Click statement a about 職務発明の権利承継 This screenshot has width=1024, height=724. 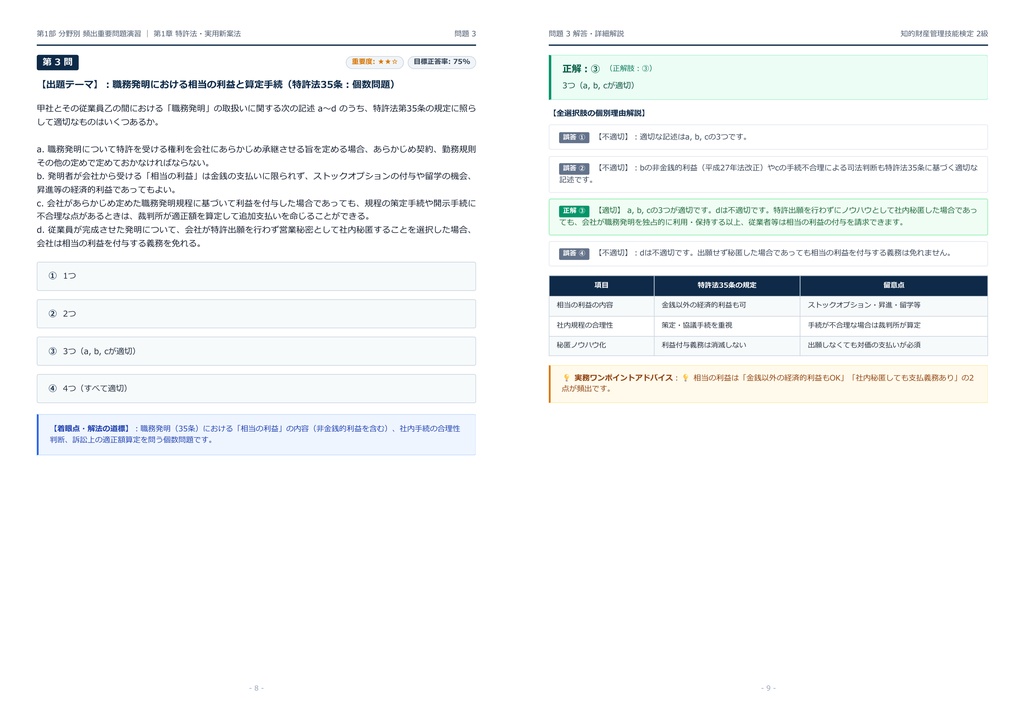[x=256, y=156]
